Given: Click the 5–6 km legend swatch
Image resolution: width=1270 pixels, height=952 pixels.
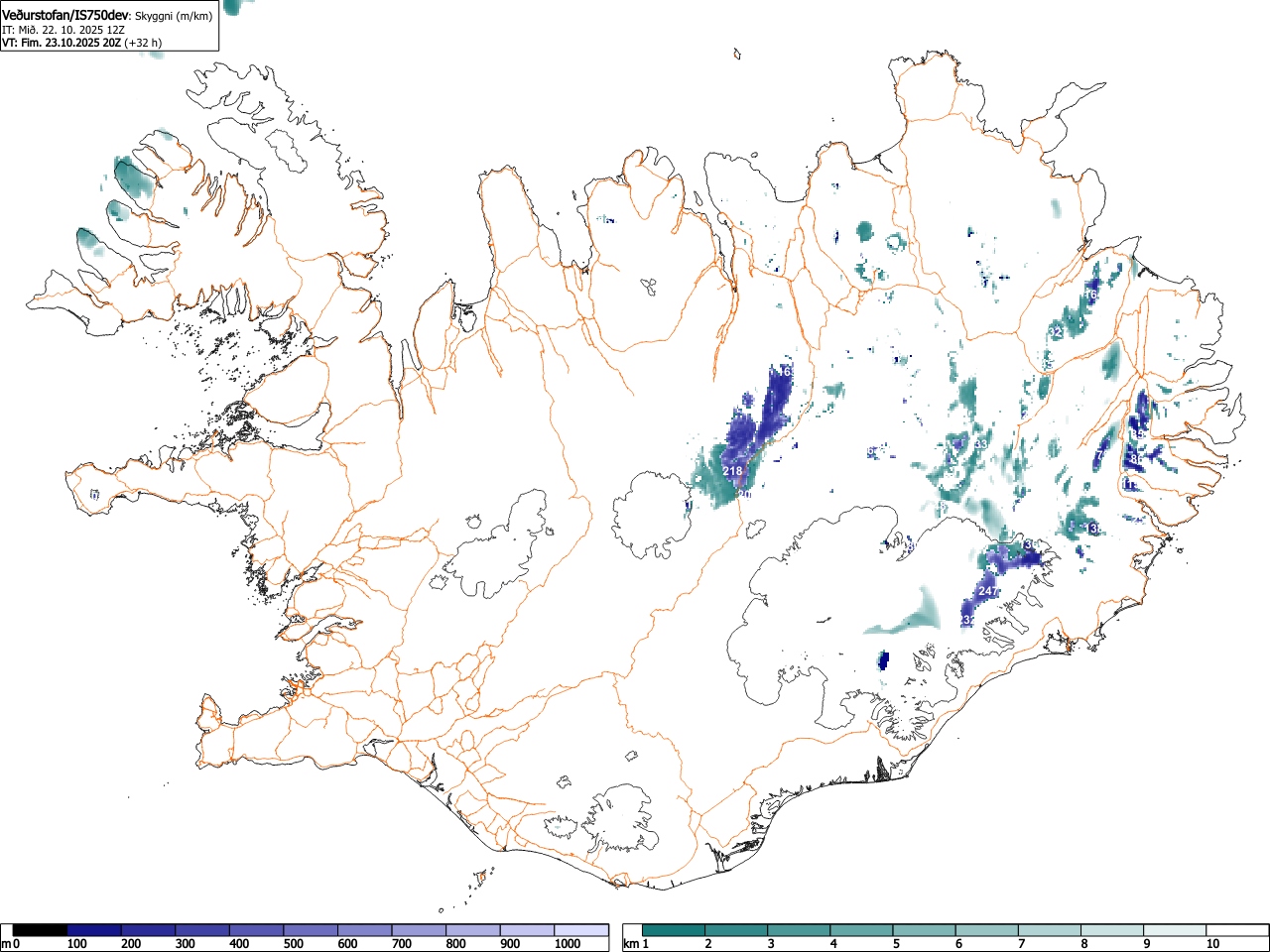Looking at the screenshot, I should pyautogui.click(x=925, y=930).
